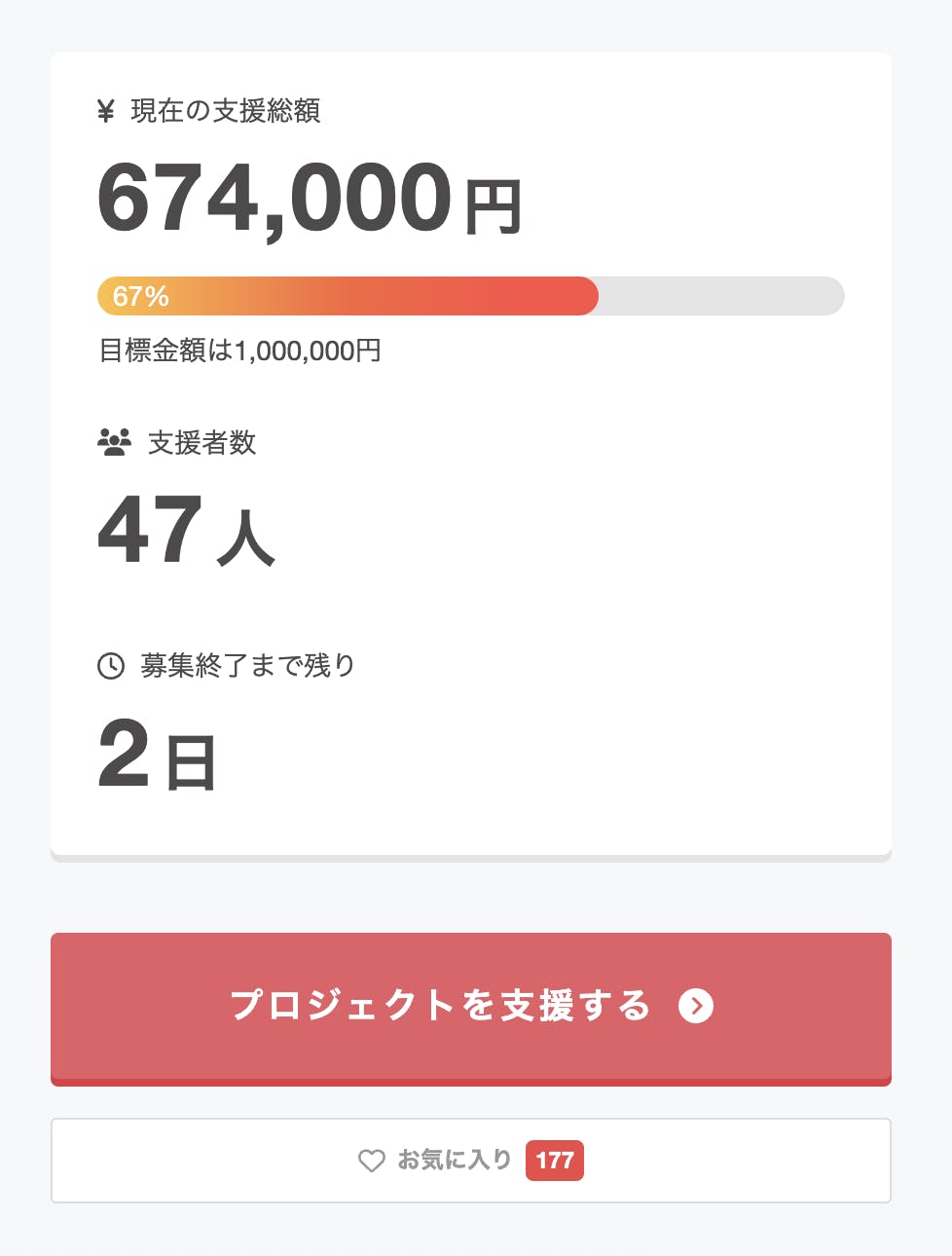Click the yen currency icon
952x1256 pixels.
[106, 112]
